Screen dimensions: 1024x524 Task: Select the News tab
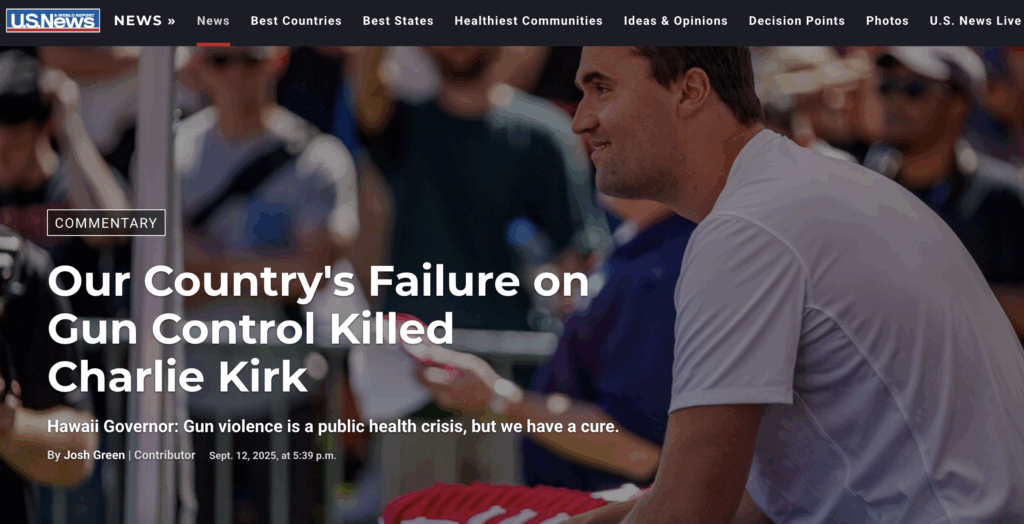coord(213,21)
